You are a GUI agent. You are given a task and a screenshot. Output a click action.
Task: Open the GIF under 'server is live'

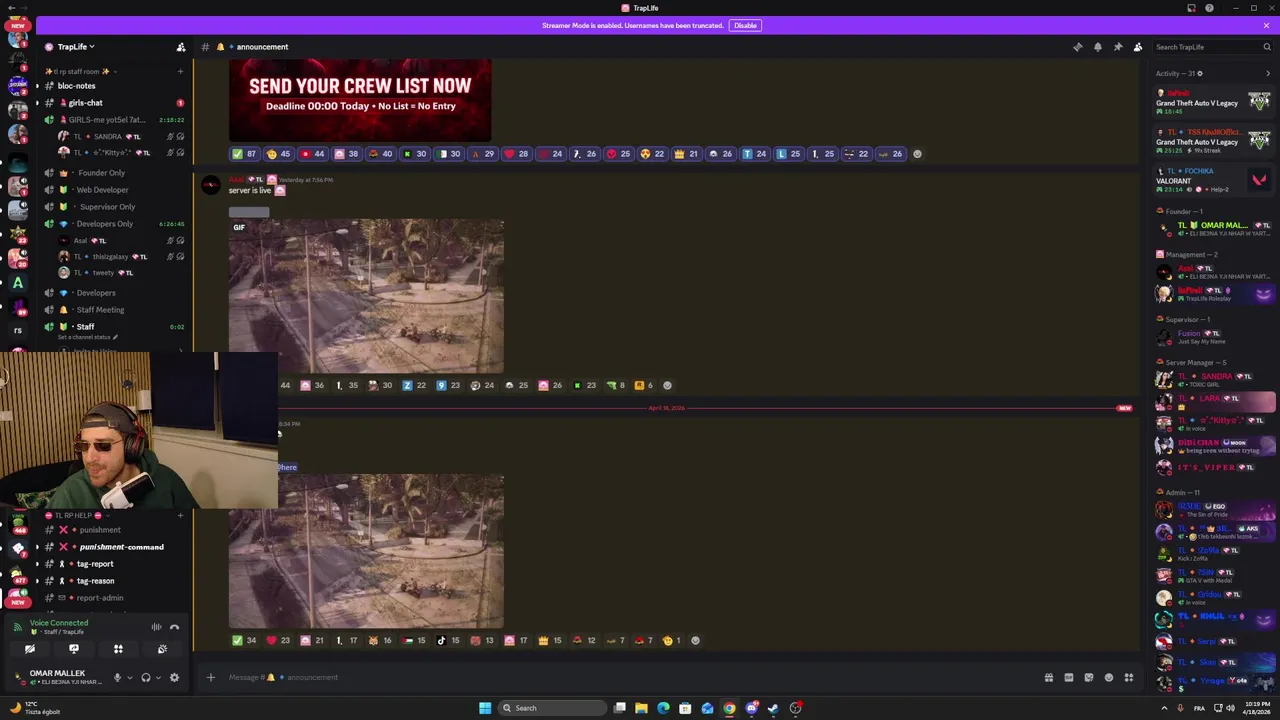tap(366, 296)
